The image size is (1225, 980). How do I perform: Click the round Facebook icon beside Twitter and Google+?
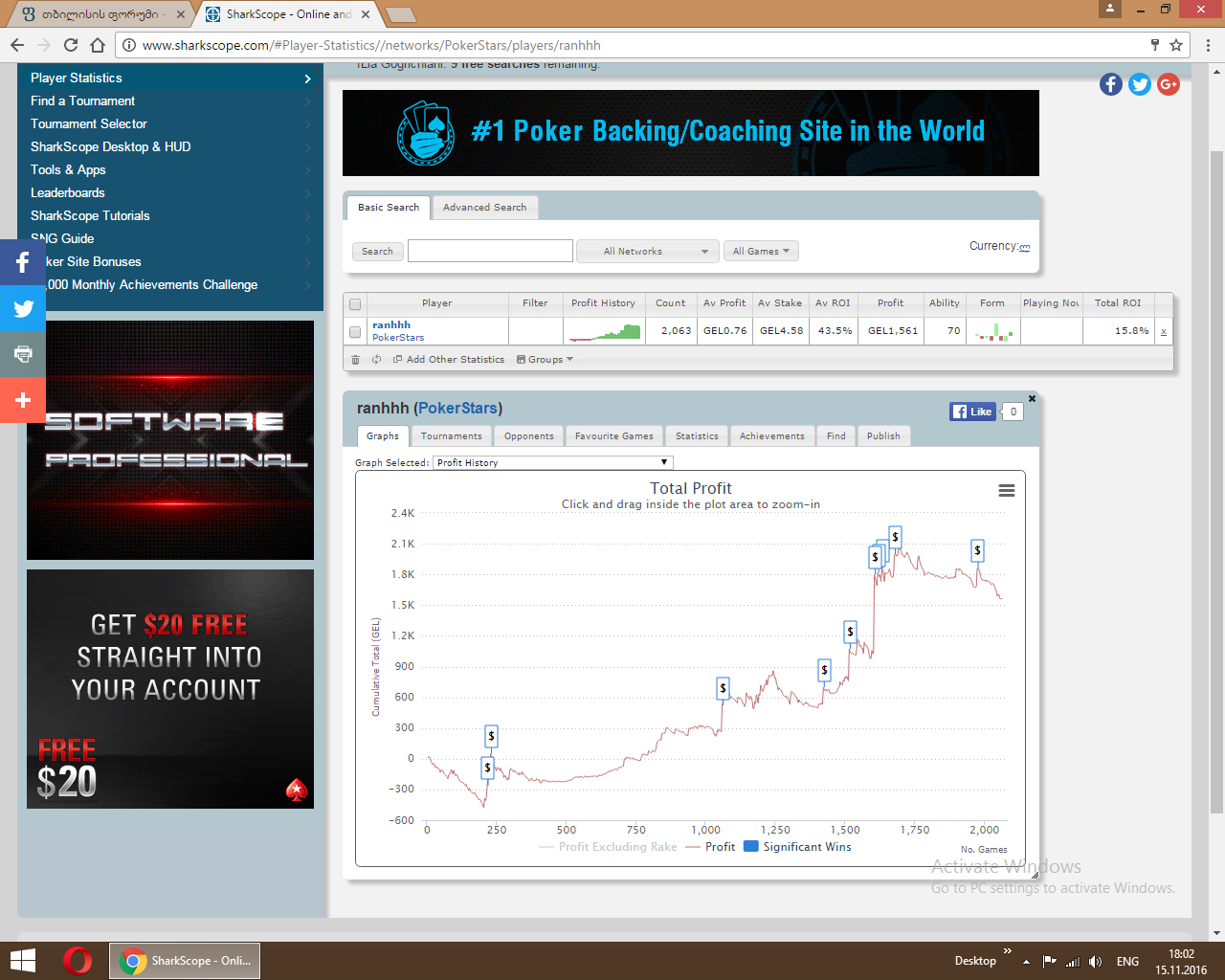(x=1111, y=84)
